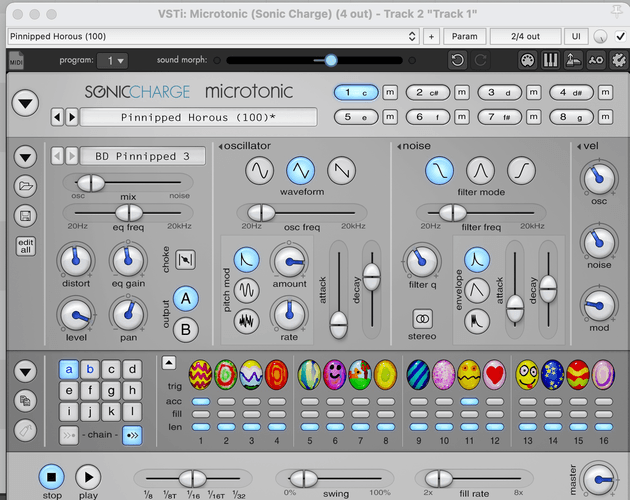The image size is (630, 500).
Task: Open the MIDI icon at top left
Action: point(16,60)
